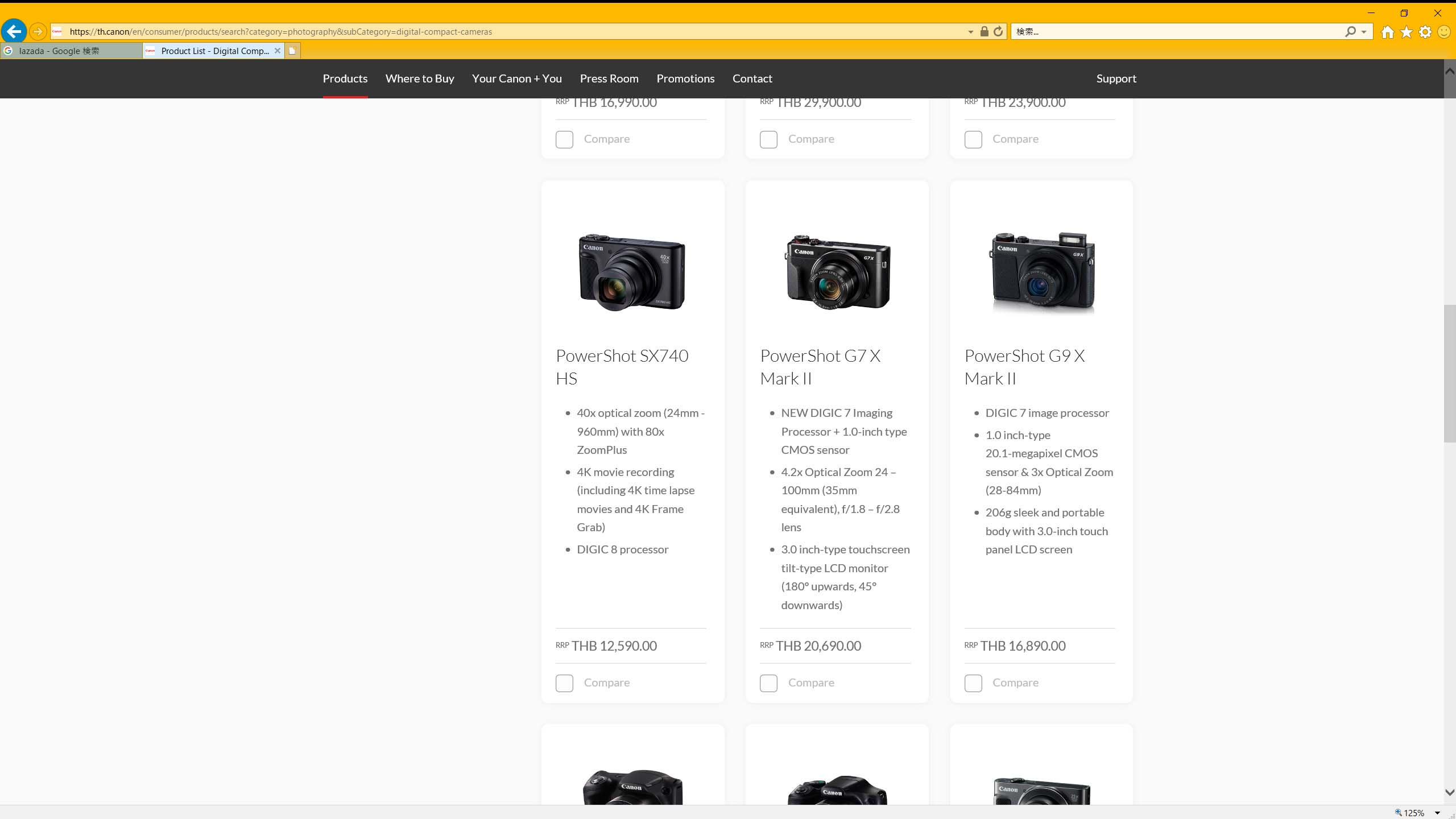
Task: Click the 4K movie recording bullet text
Action: [x=635, y=499]
